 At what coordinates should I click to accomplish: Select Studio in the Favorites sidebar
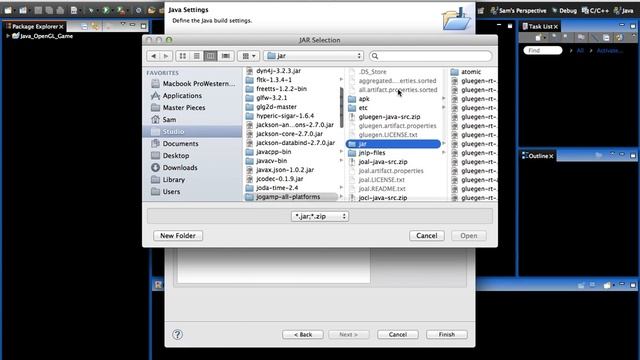(x=192, y=131)
